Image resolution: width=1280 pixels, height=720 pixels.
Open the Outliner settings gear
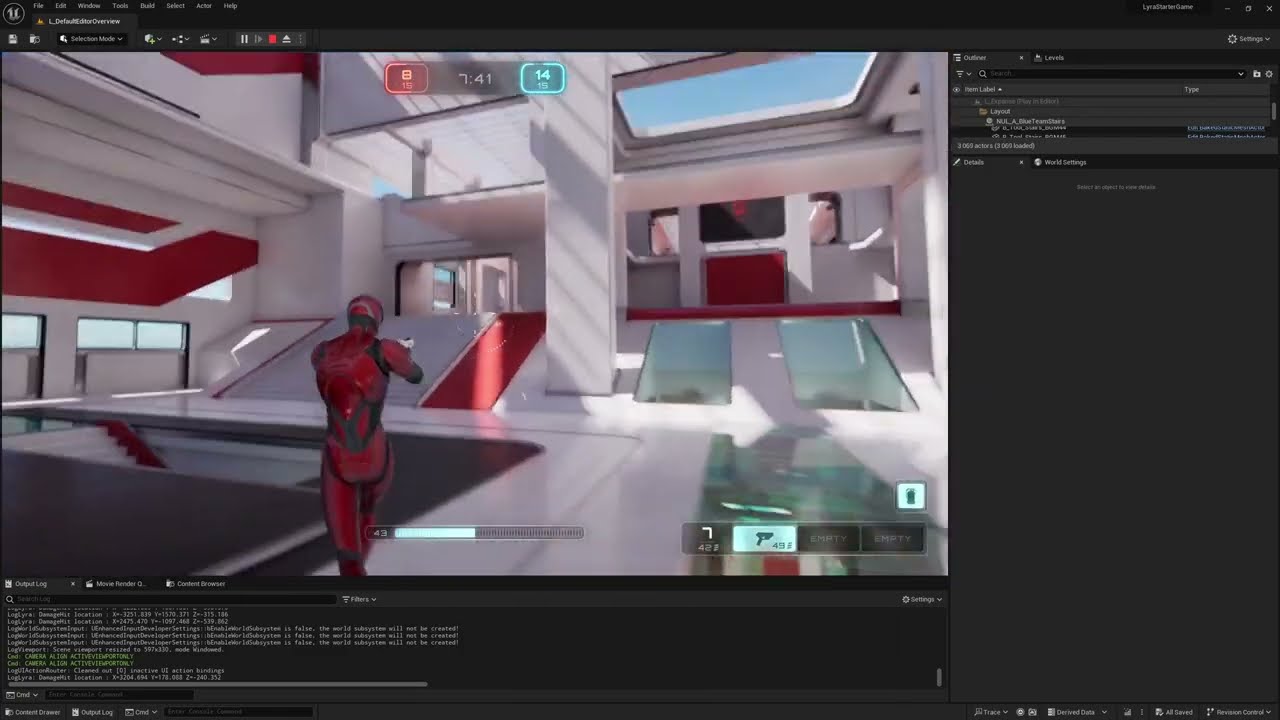1270,74
